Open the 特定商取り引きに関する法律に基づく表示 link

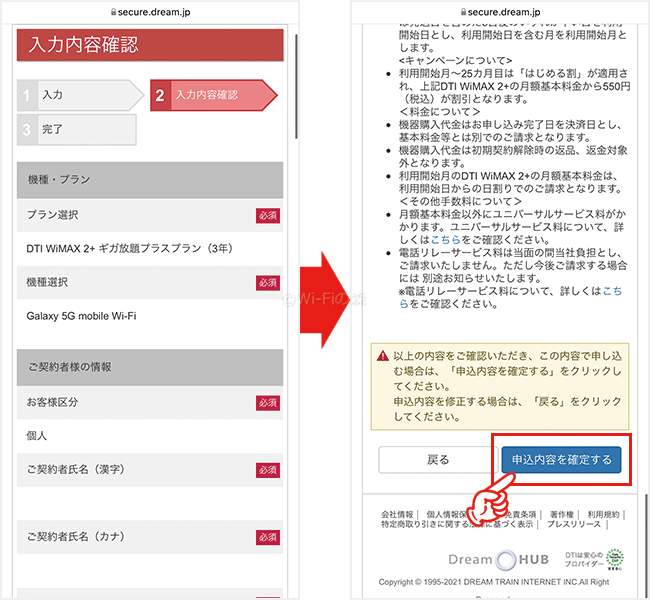tap(457, 524)
